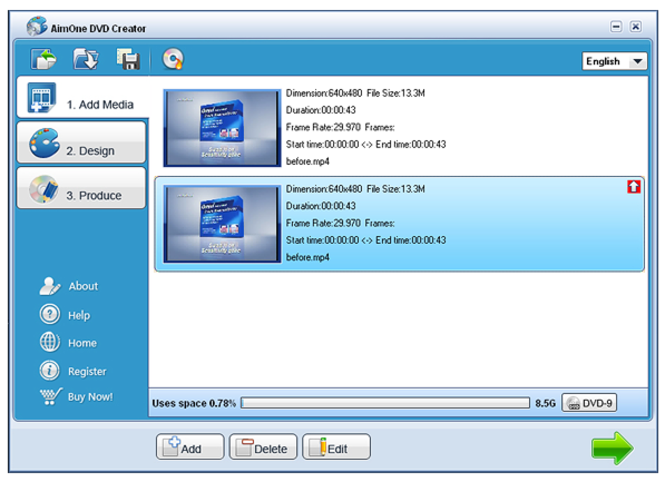This screenshot has width=665, height=482.
Task: Go to the 3. Produce tab
Action: [x=81, y=188]
